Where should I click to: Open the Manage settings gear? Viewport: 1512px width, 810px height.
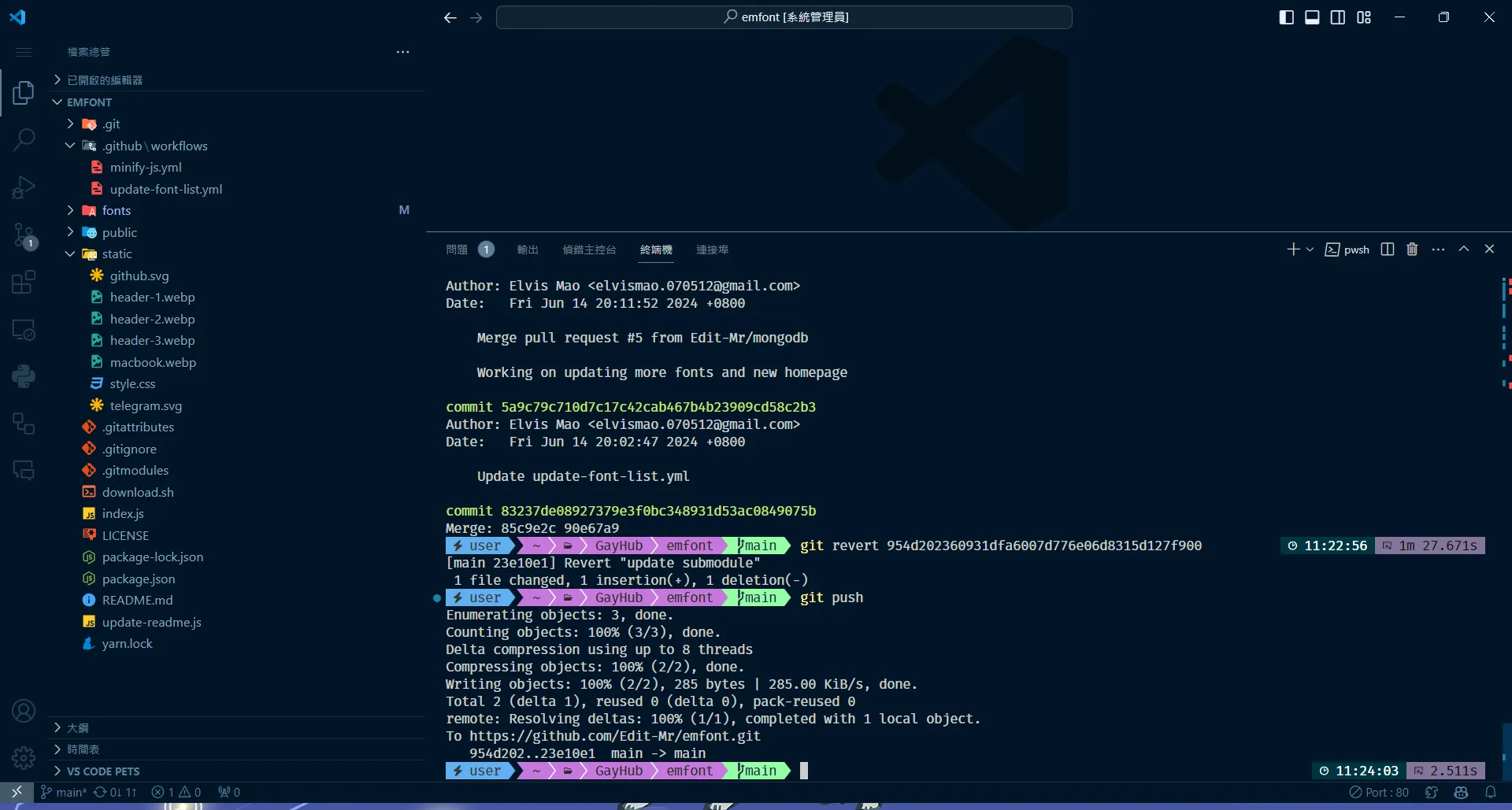pyautogui.click(x=24, y=758)
